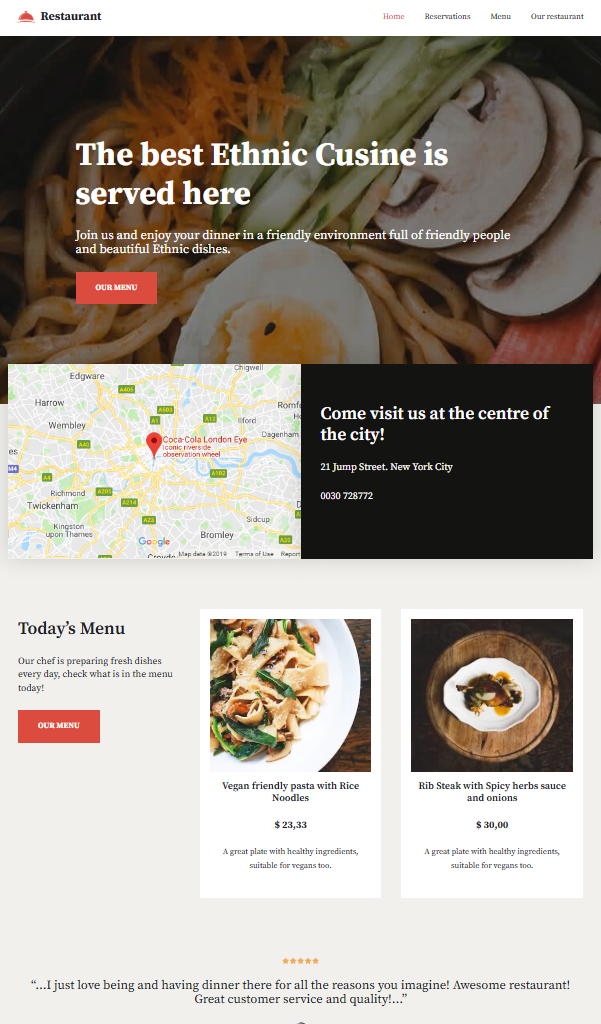Click the phone number 0030 728772
Screen dimensions: 601x1024
pos(347,496)
